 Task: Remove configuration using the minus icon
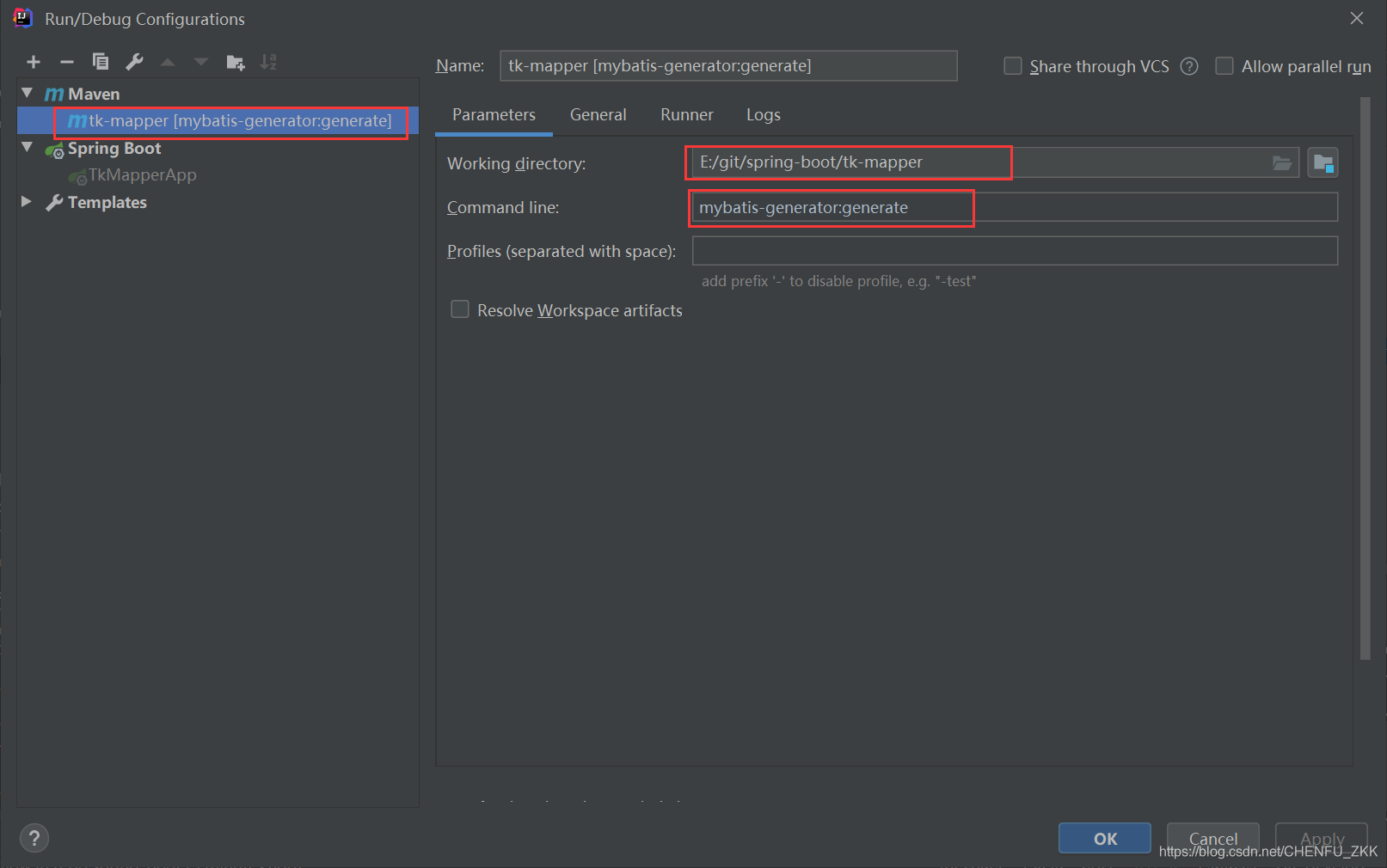[67, 62]
